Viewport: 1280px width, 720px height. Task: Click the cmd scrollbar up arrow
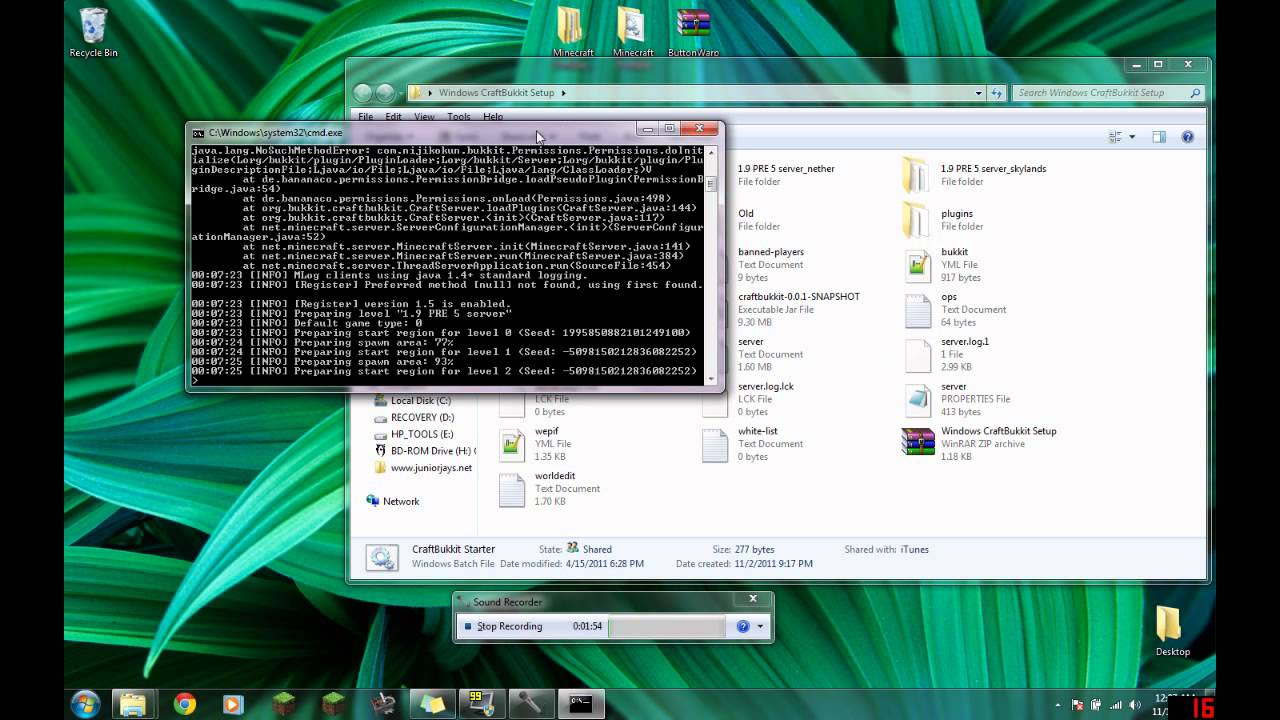(712, 153)
